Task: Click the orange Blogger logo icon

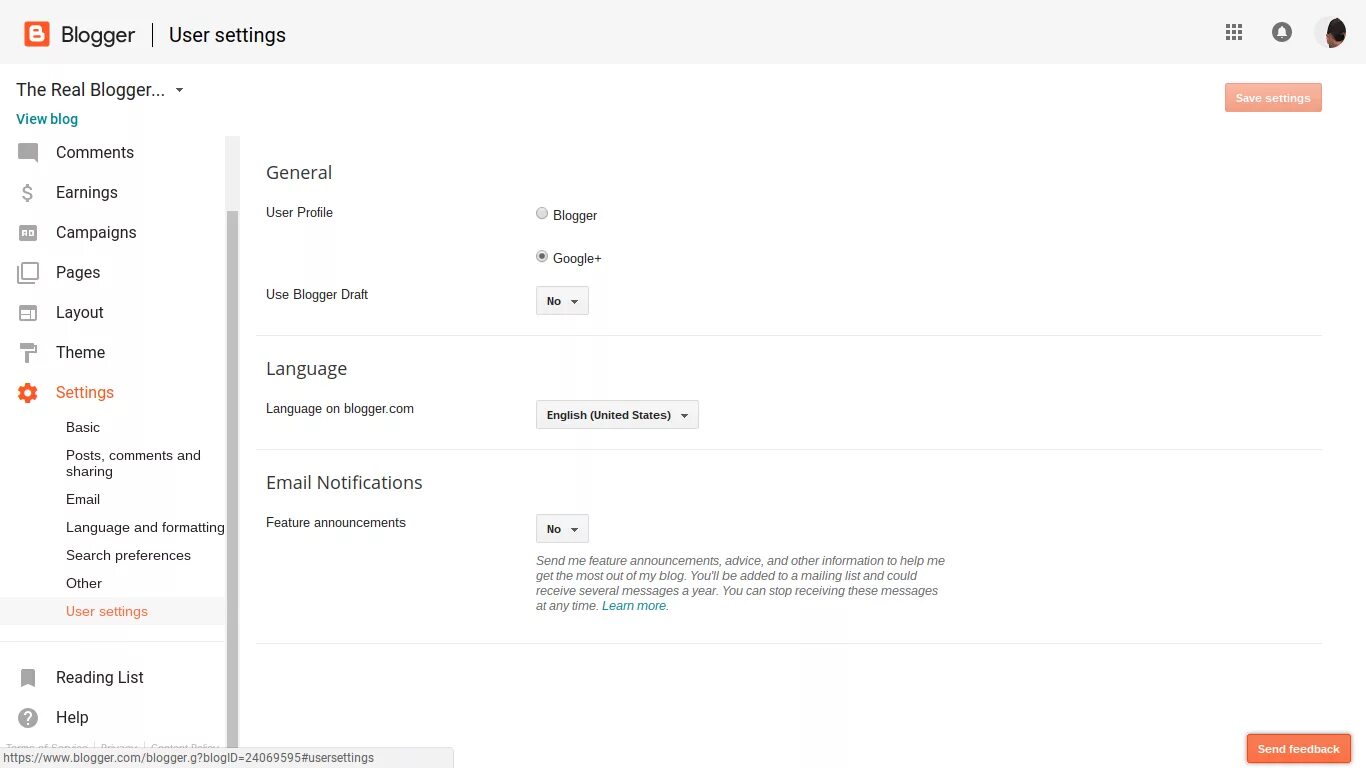Action: click(37, 35)
